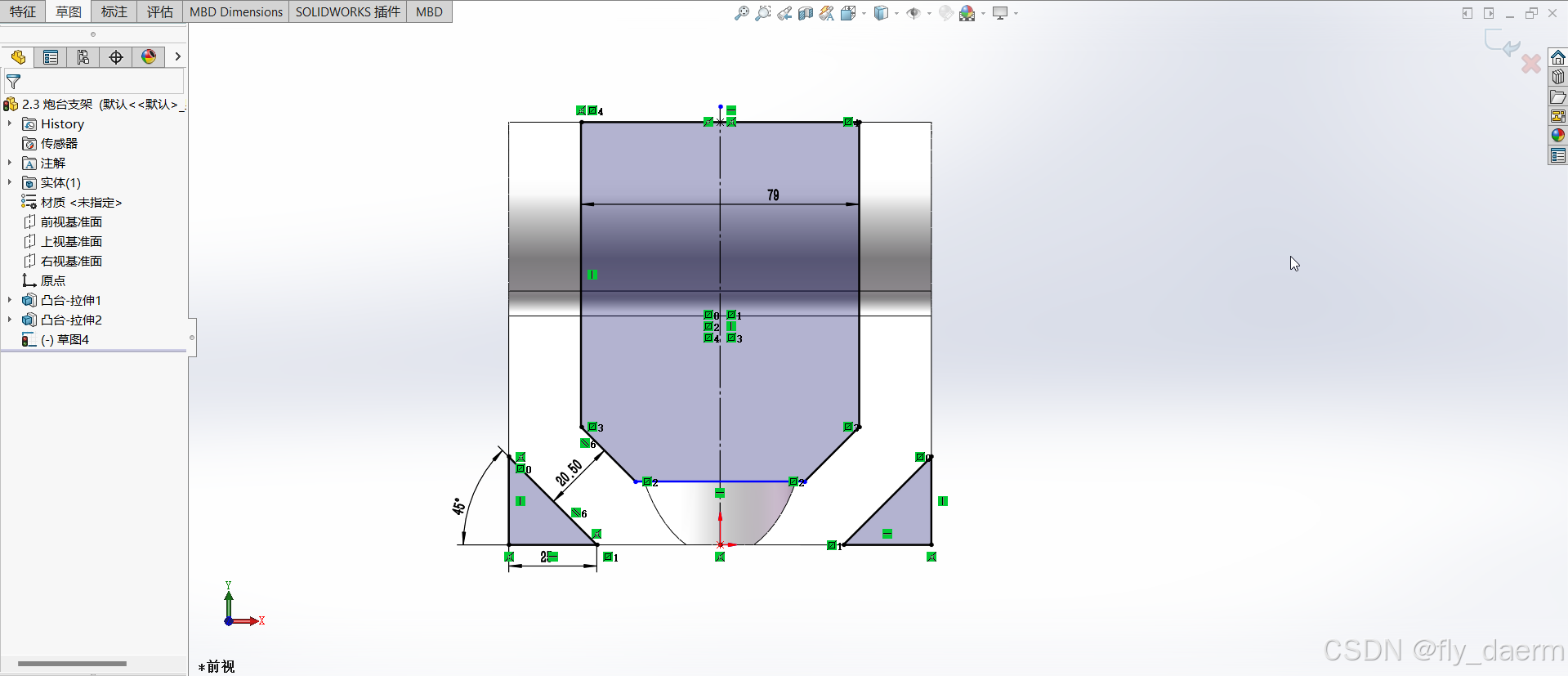Select the 原点 origin item
The height and width of the screenshot is (676, 1568).
pyautogui.click(x=44, y=280)
